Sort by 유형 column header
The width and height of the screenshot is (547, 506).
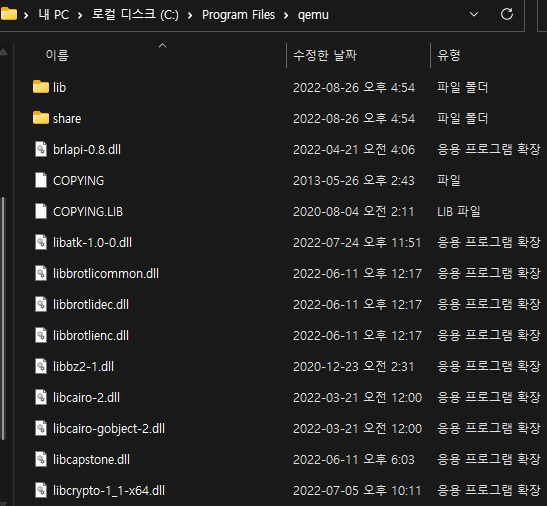coord(449,55)
